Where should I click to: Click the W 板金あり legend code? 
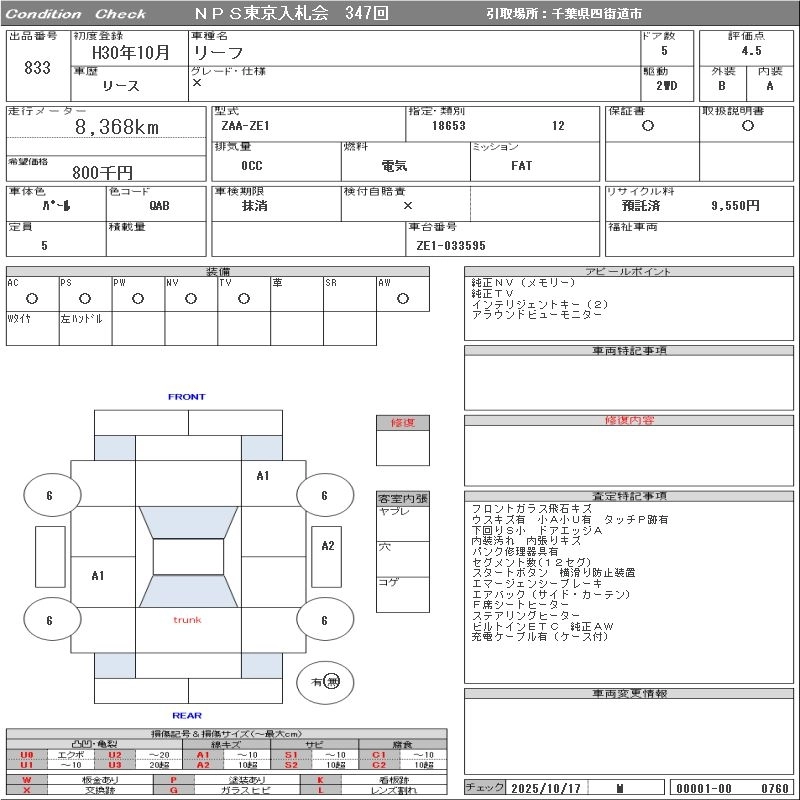click(27, 780)
